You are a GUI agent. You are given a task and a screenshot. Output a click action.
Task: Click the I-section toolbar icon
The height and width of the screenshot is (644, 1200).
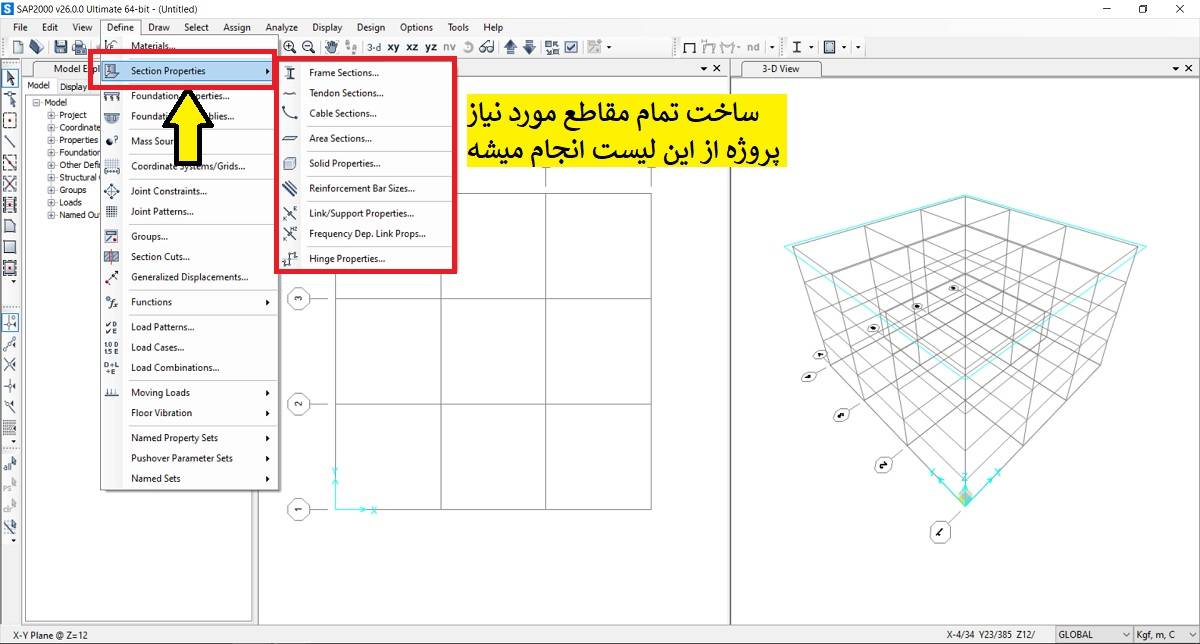click(x=797, y=47)
